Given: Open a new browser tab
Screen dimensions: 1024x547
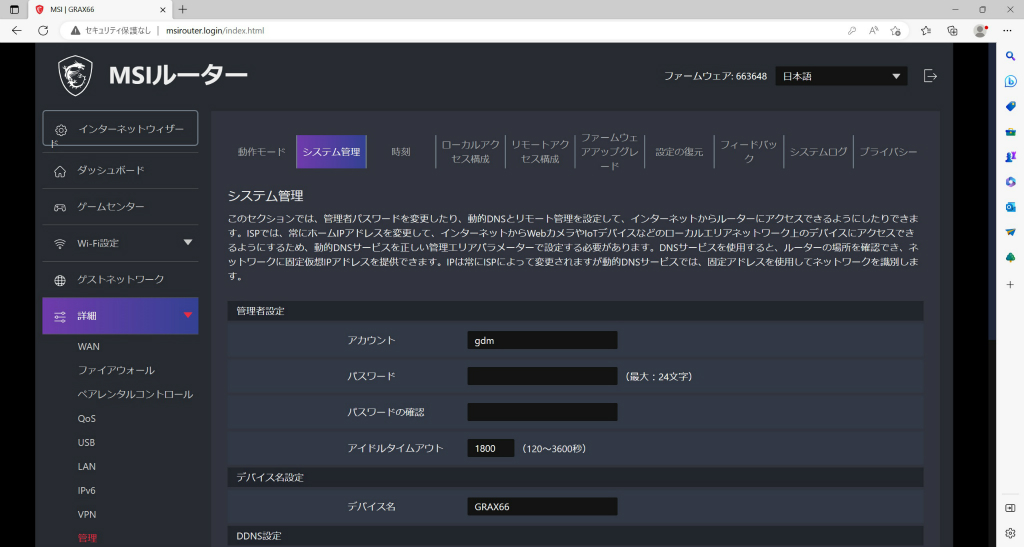Looking at the screenshot, I should (x=183, y=9).
